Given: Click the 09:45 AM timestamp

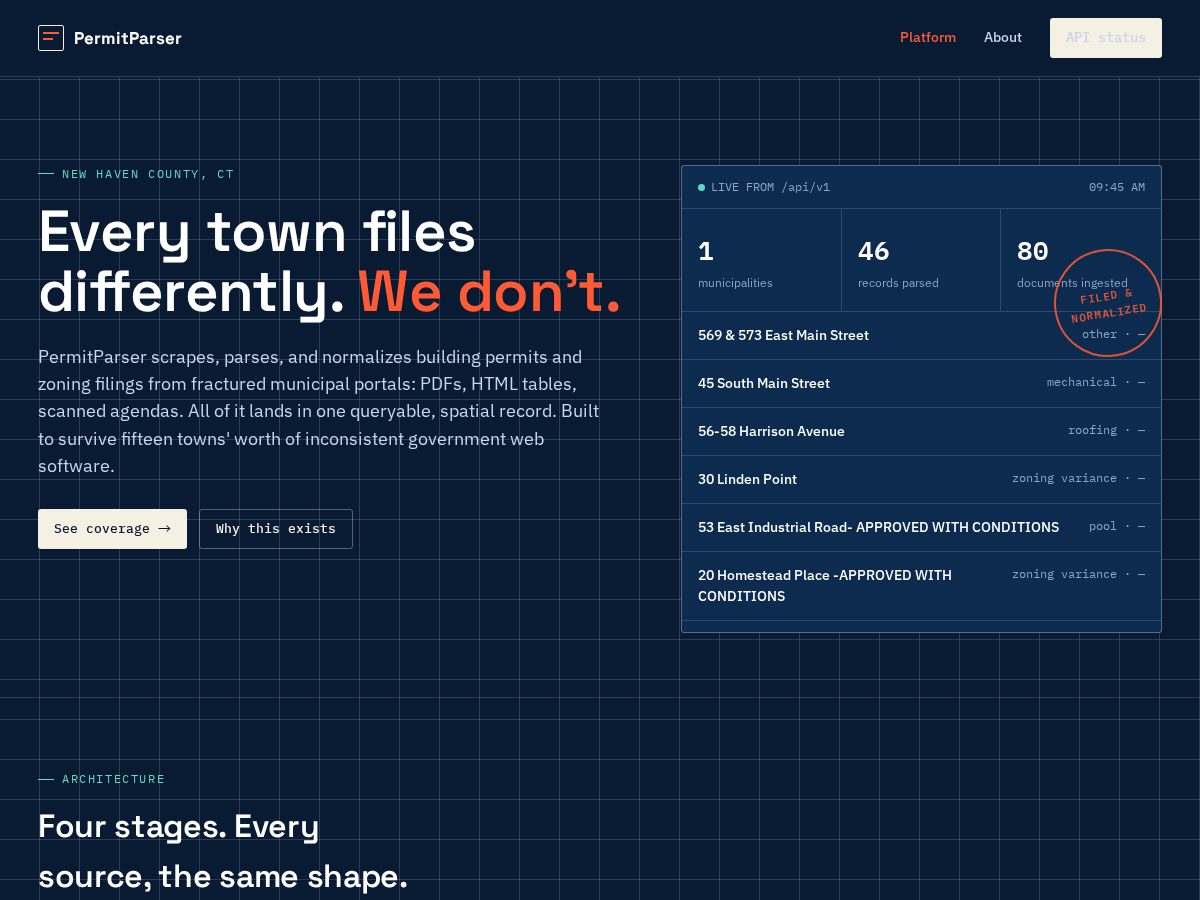Looking at the screenshot, I should pyautogui.click(x=1117, y=187).
